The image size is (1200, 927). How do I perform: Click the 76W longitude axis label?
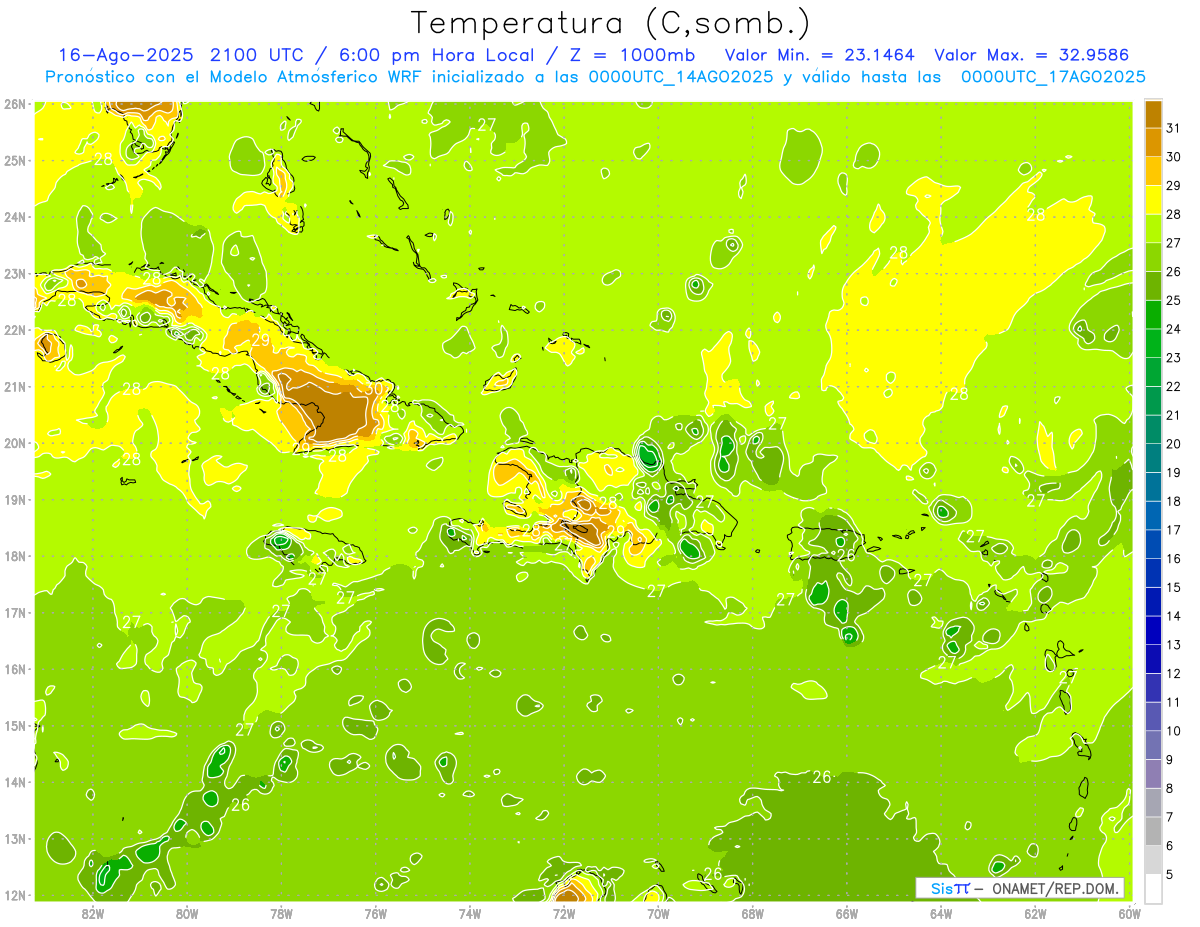pyautogui.click(x=375, y=913)
